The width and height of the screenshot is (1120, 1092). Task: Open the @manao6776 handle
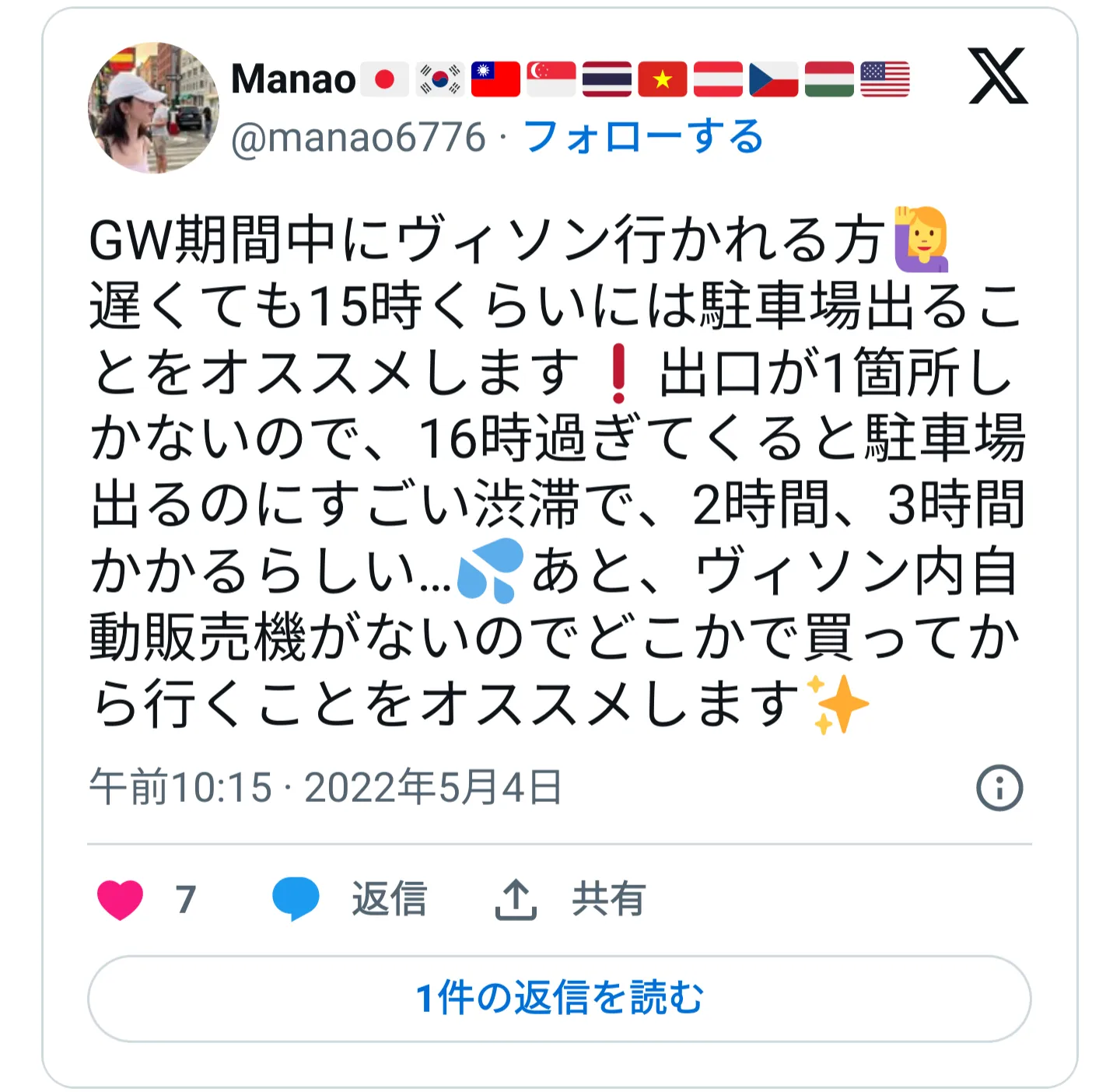[359, 138]
